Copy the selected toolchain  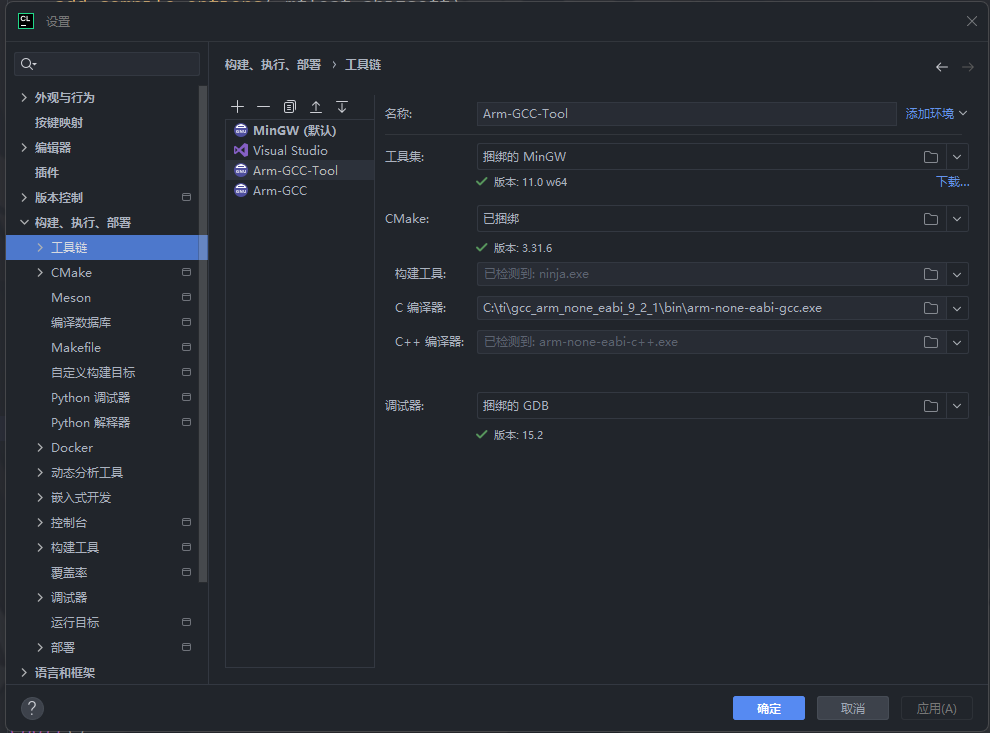[290, 107]
